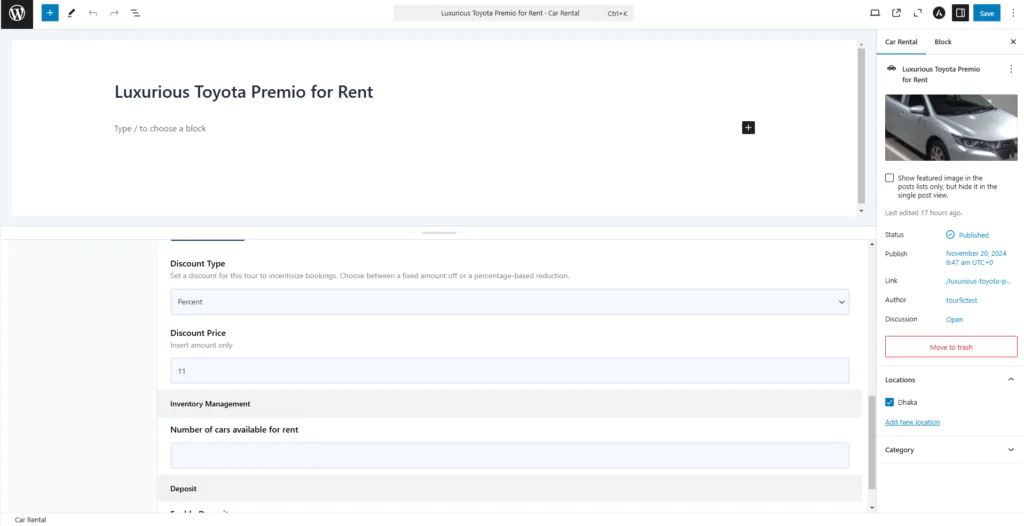
Task: Uncheck the Dhaka location checkbox
Action: [x=889, y=402]
